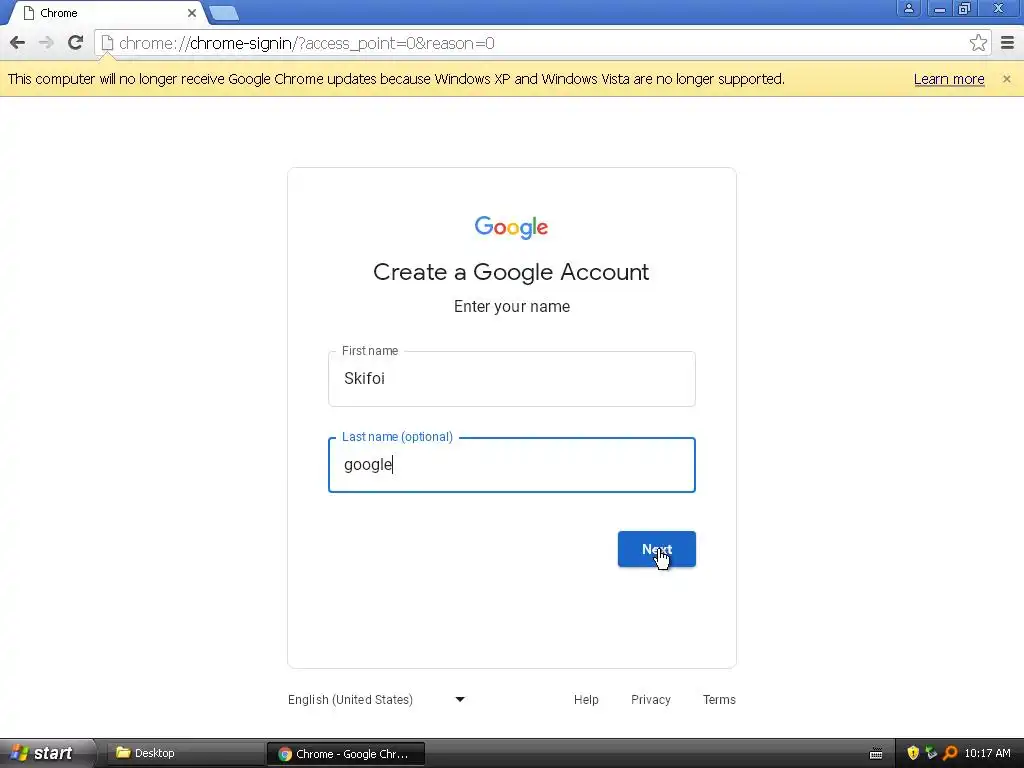Reload the page with the refresh icon

click(75, 43)
